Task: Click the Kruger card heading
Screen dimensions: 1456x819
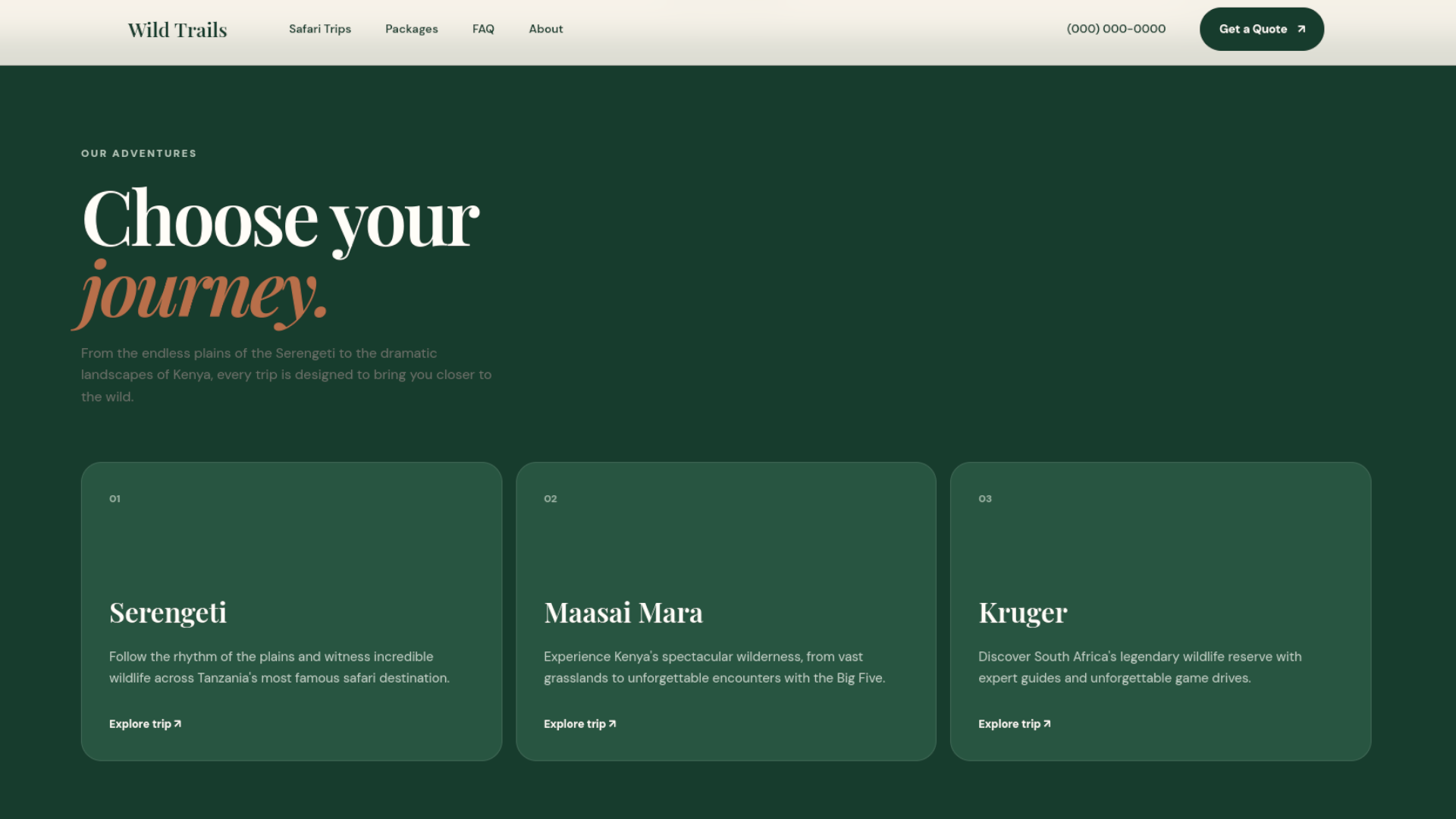Action: (1023, 613)
